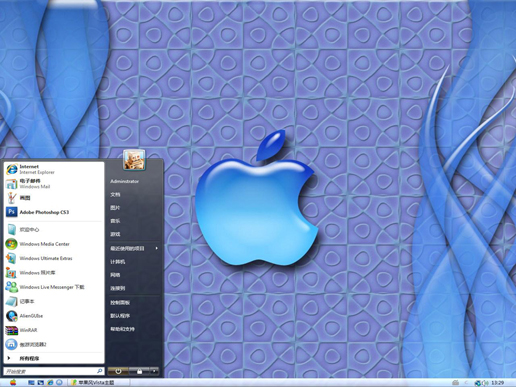Screen dimensions: 516x387
Task: Expand the recent items submenu arrow
Action: coord(156,248)
